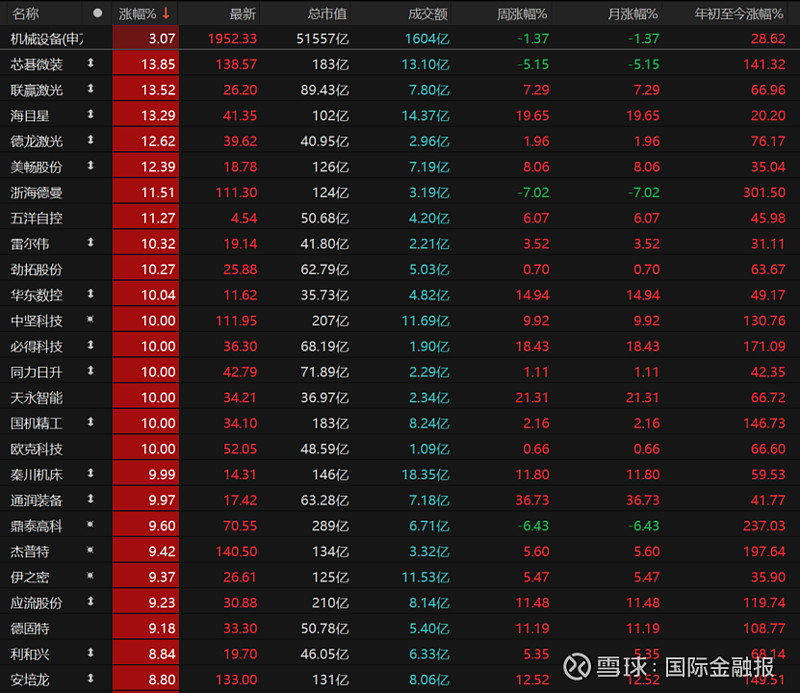Select the stock 劲拓股份
This screenshot has height=693, width=800.
click(x=37, y=269)
